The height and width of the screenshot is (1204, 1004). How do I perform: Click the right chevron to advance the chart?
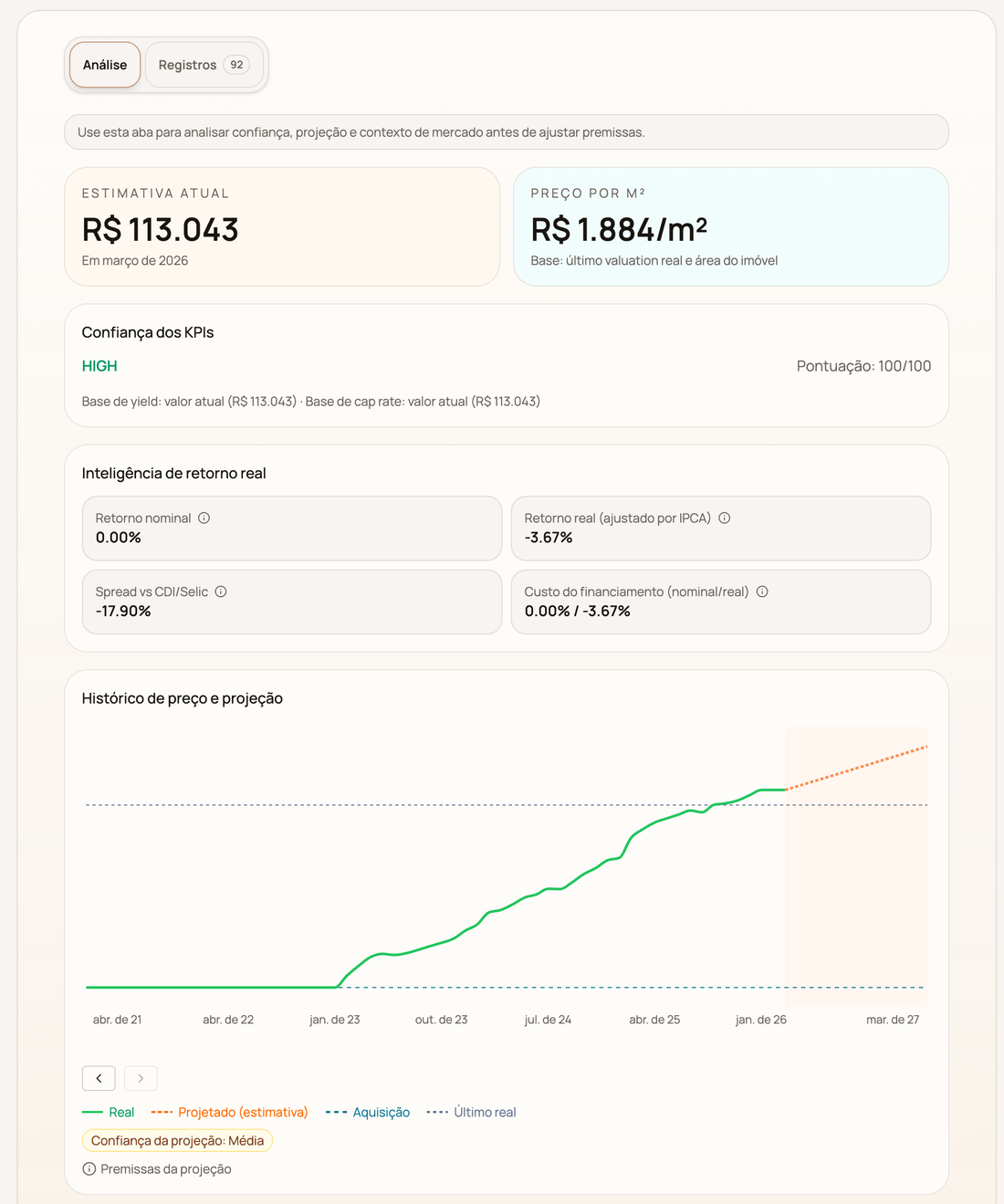click(x=141, y=1078)
